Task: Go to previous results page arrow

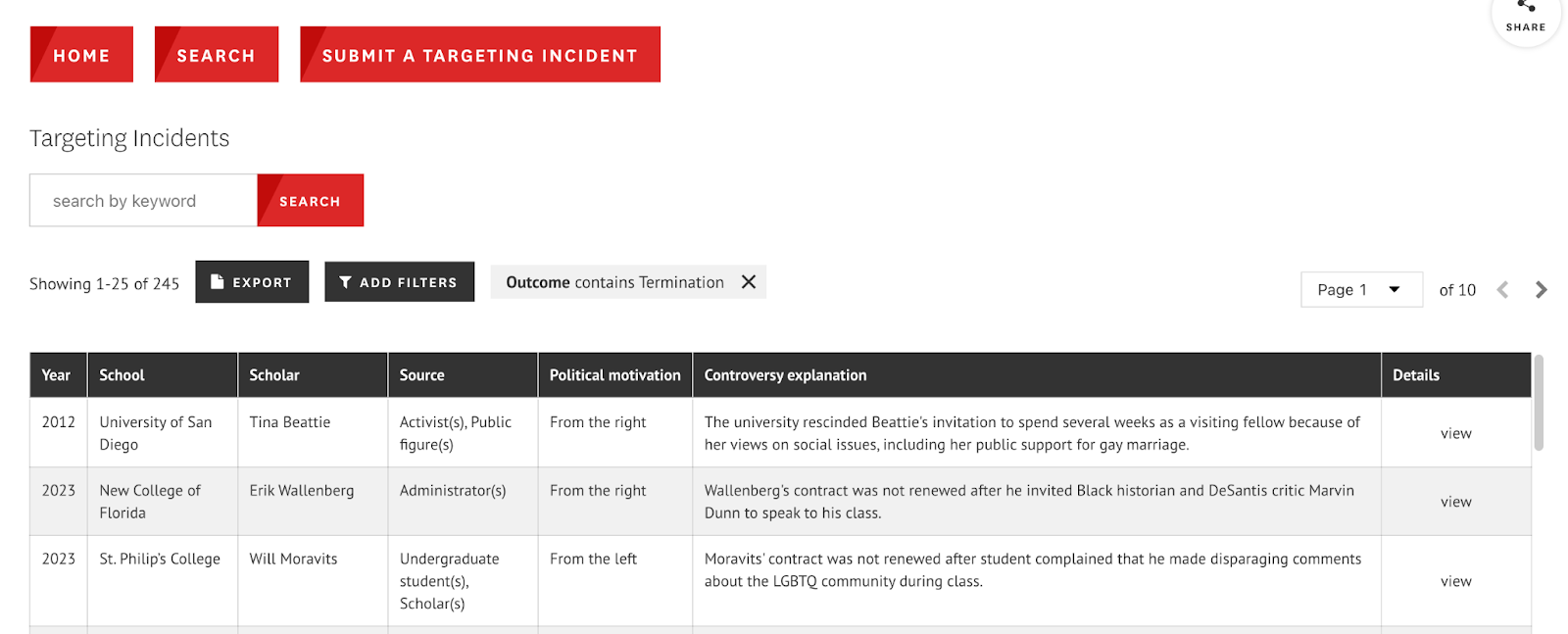Action: [1502, 290]
